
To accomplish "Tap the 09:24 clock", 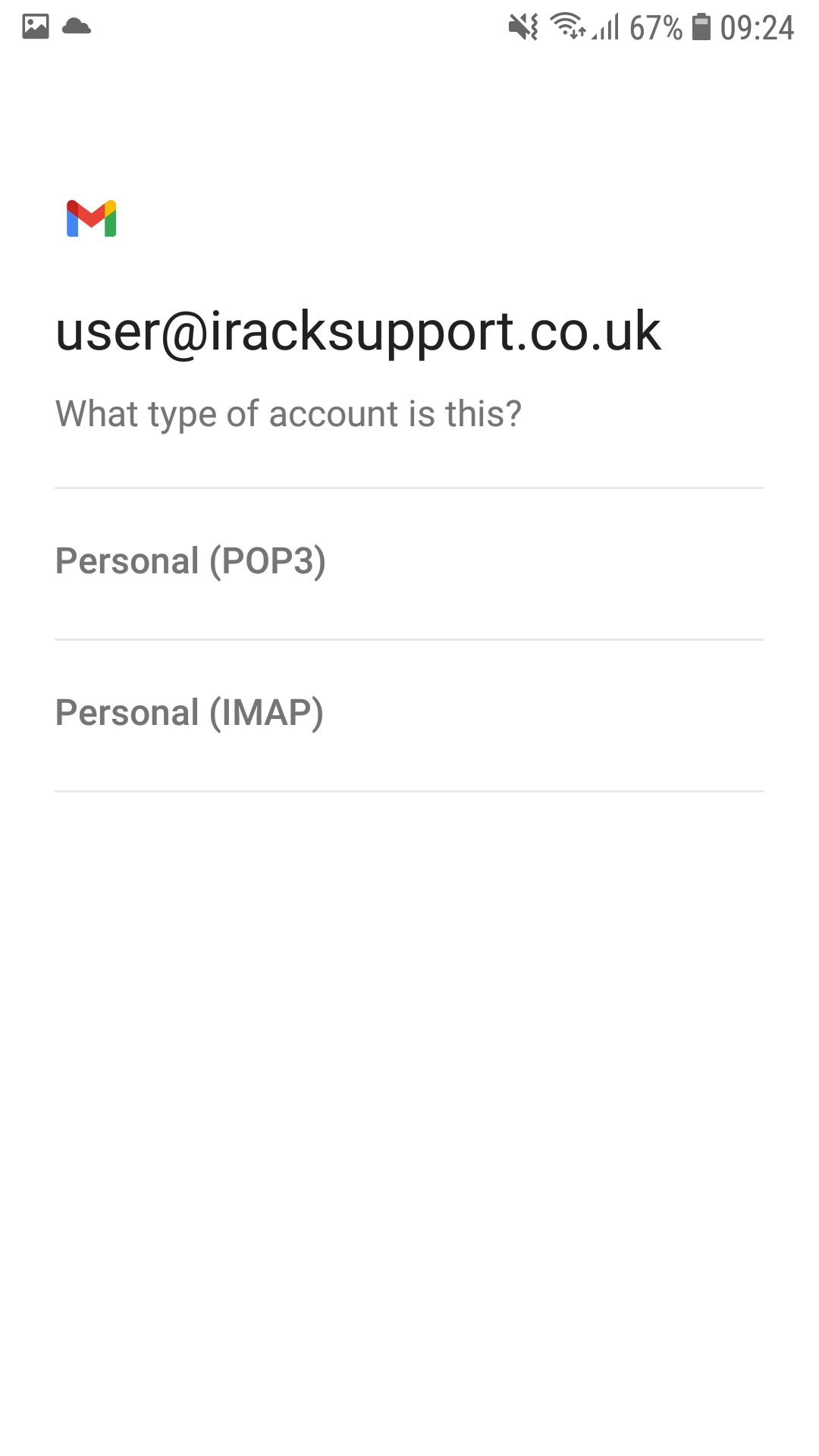I will pyautogui.click(x=757, y=28).
